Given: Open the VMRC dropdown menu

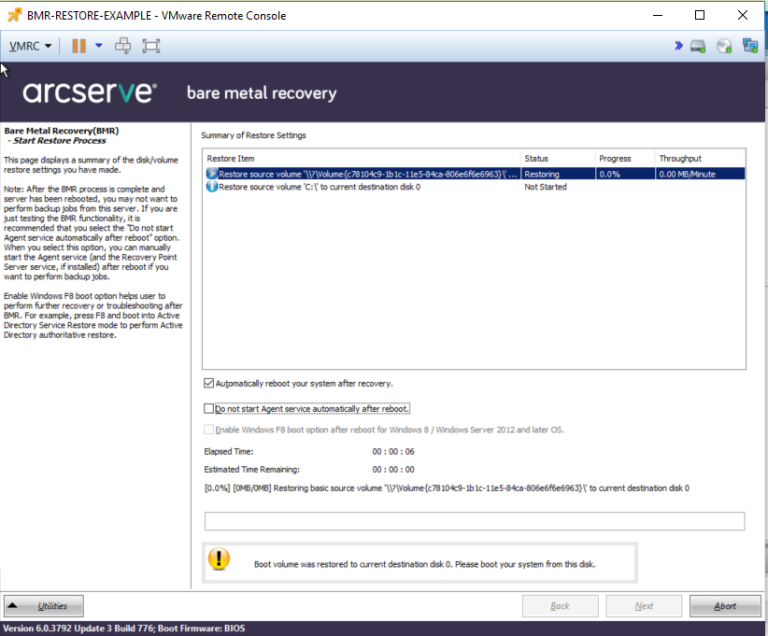Looking at the screenshot, I should click(30, 46).
